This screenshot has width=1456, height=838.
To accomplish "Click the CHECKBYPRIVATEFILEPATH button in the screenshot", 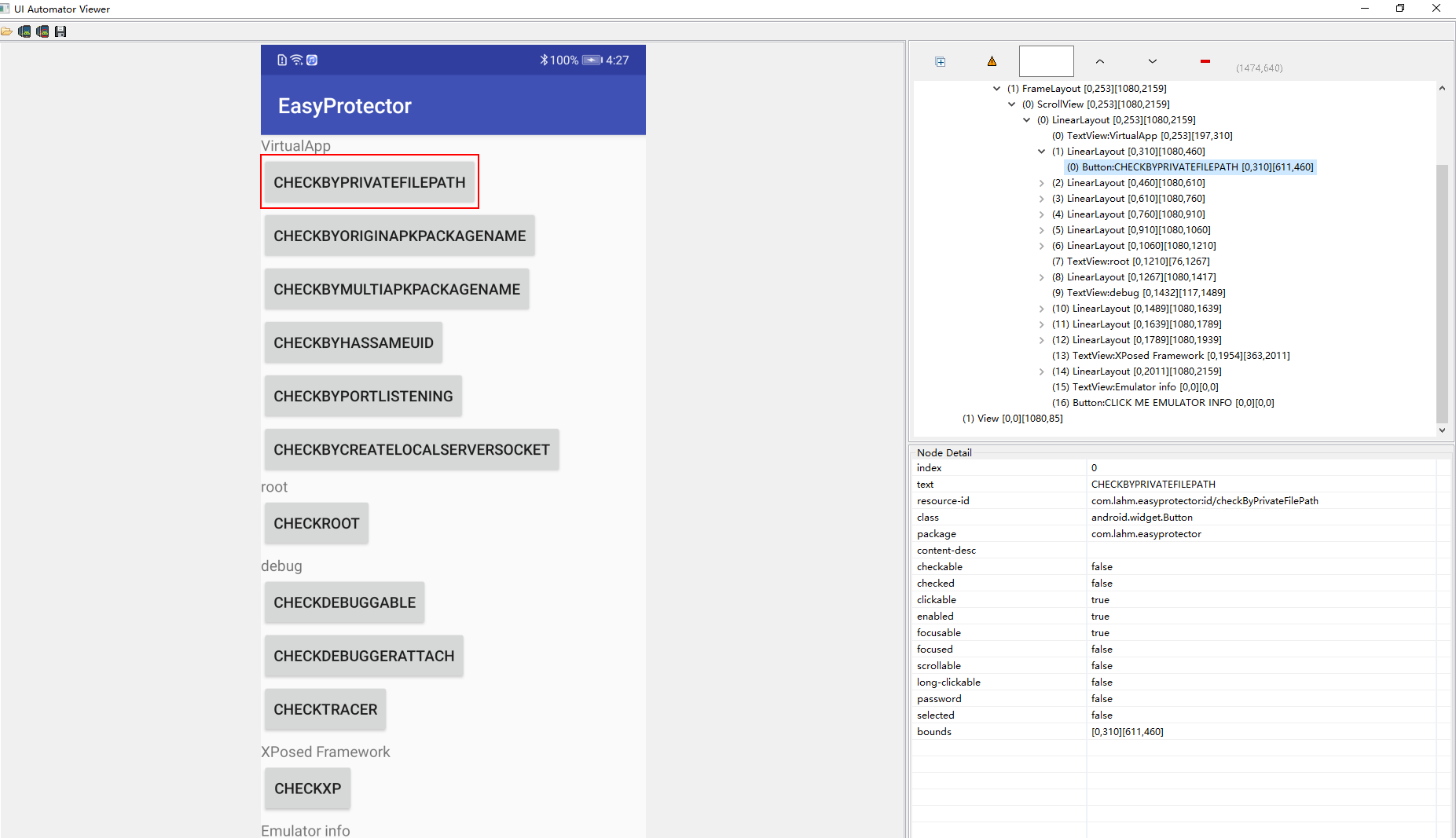I will 369,182.
